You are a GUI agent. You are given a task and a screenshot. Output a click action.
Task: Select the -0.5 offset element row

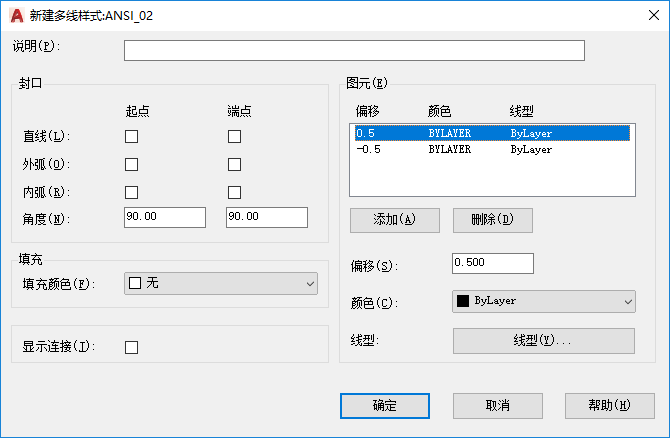click(x=492, y=150)
